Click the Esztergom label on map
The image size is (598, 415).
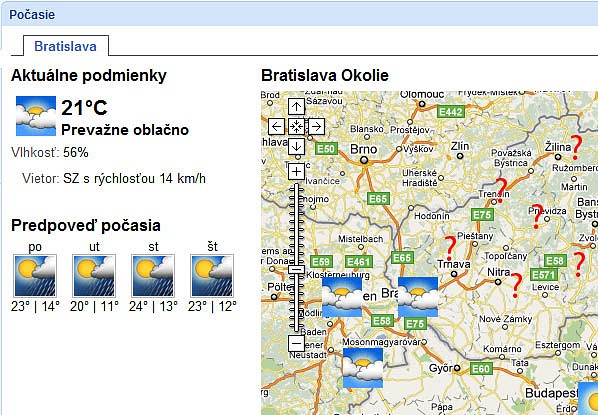click(x=558, y=345)
